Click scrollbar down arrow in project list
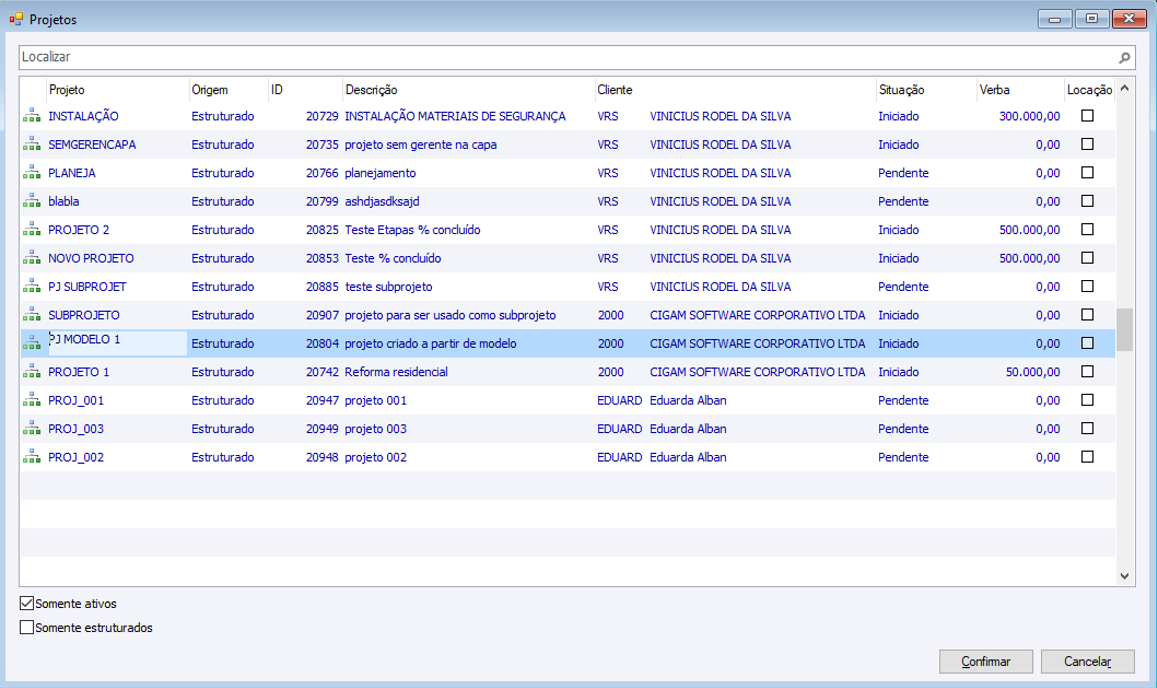The height and width of the screenshot is (688, 1157). tap(1125, 577)
